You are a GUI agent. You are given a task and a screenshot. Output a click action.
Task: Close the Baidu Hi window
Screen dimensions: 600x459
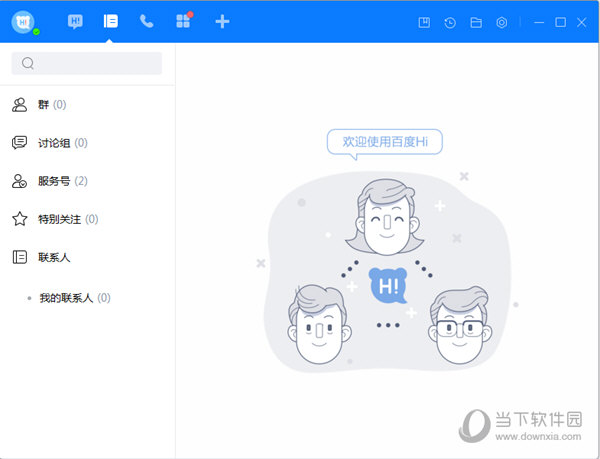tap(582, 22)
